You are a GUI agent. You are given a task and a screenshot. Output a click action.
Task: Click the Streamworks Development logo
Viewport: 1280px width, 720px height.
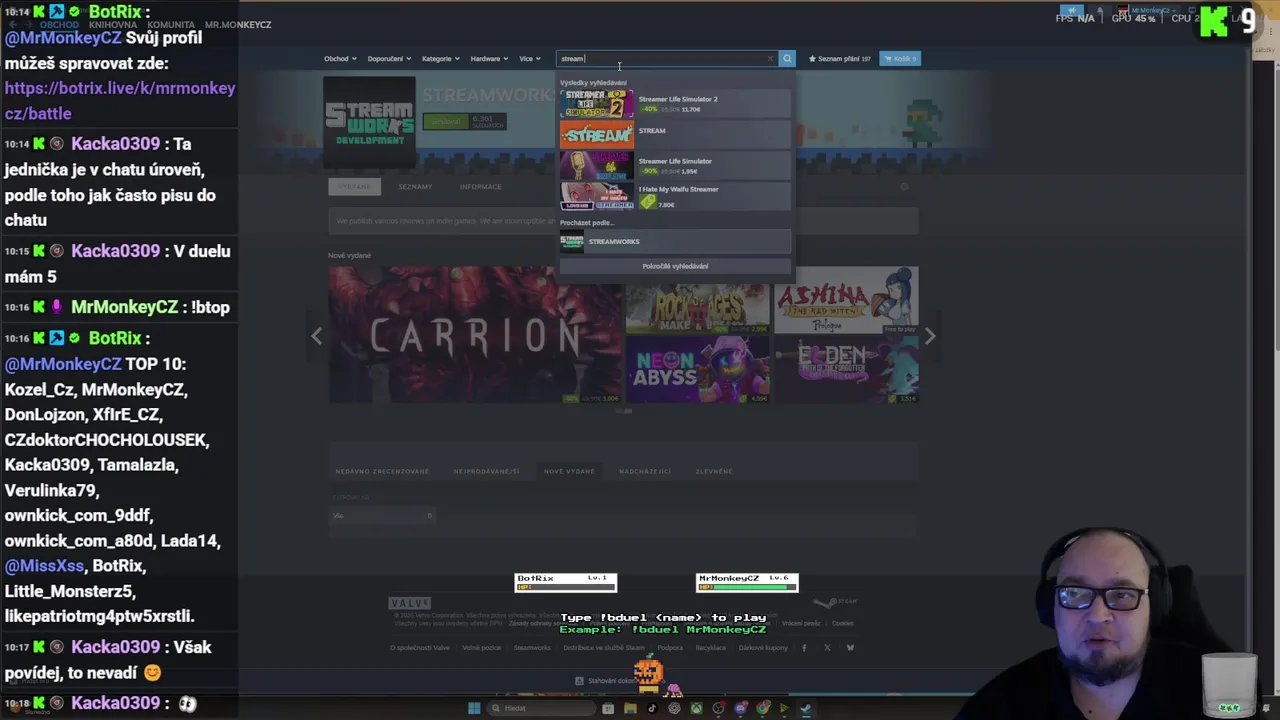[x=369, y=122]
